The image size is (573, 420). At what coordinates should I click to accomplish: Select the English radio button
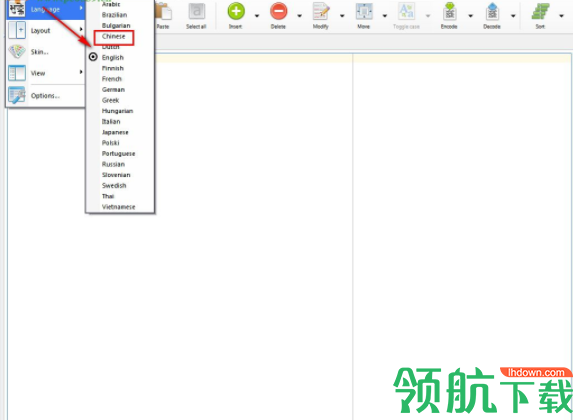click(93, 57)
